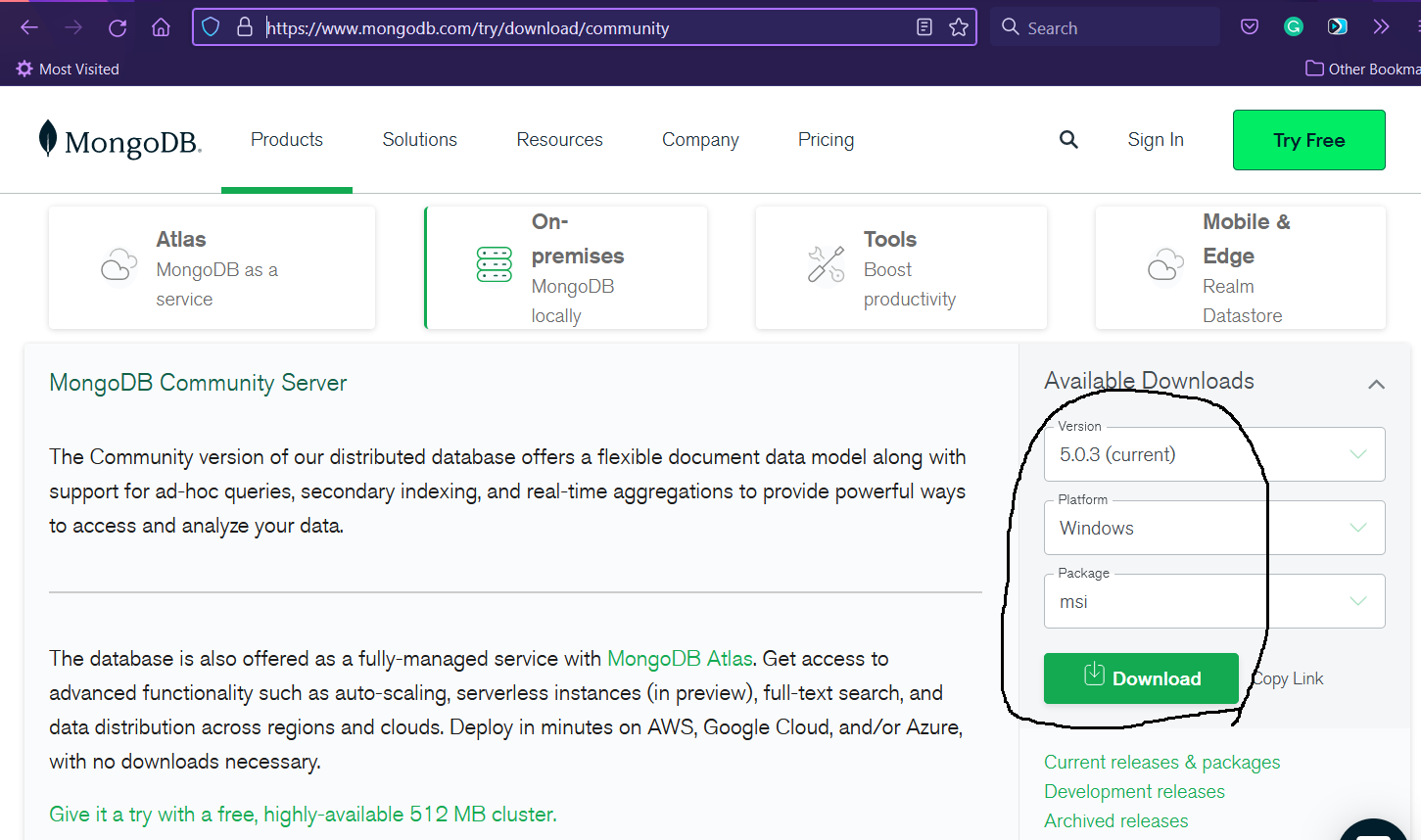This screenshot has width=1421, height=840.
Task: Open the Company menu
Action: tap(700, 140)
